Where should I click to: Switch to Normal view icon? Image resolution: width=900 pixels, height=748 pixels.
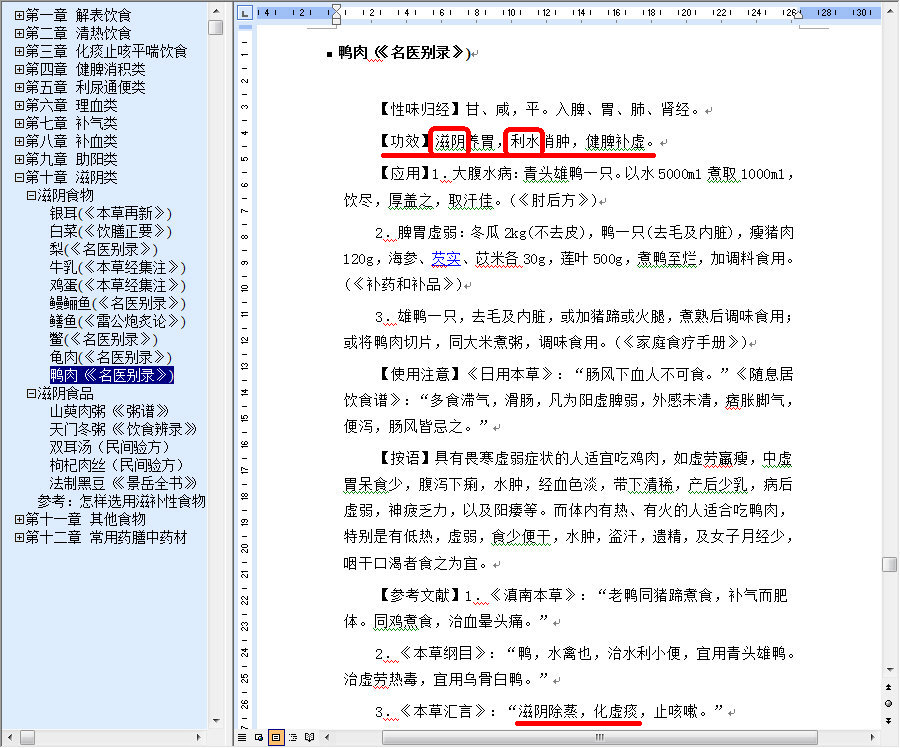[243, 738]
